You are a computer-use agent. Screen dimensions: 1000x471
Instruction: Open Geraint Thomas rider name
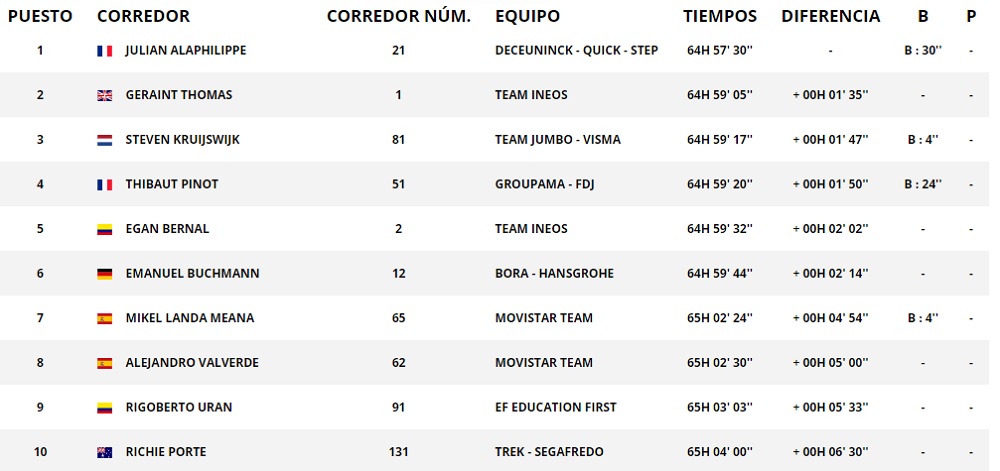178,95
